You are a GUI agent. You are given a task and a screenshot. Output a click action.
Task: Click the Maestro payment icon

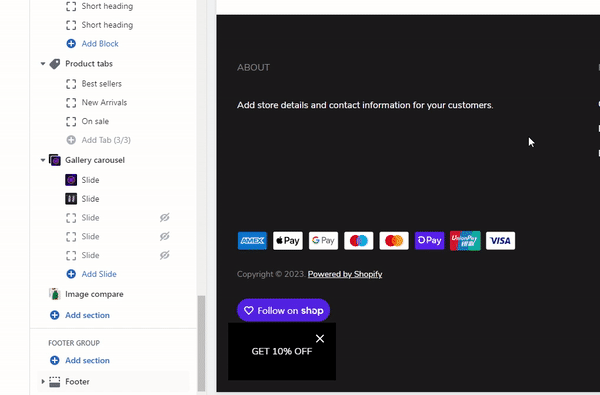[x=359, y=241]
